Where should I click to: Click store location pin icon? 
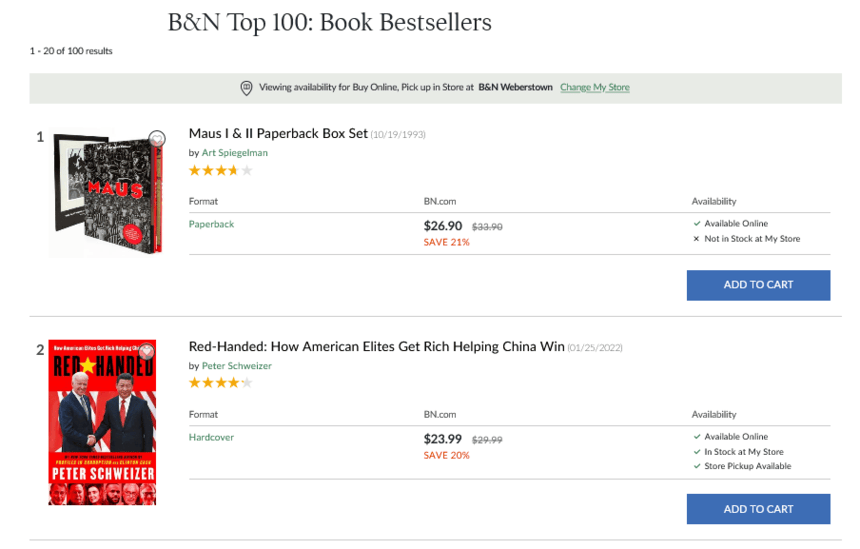coord(247,88)
